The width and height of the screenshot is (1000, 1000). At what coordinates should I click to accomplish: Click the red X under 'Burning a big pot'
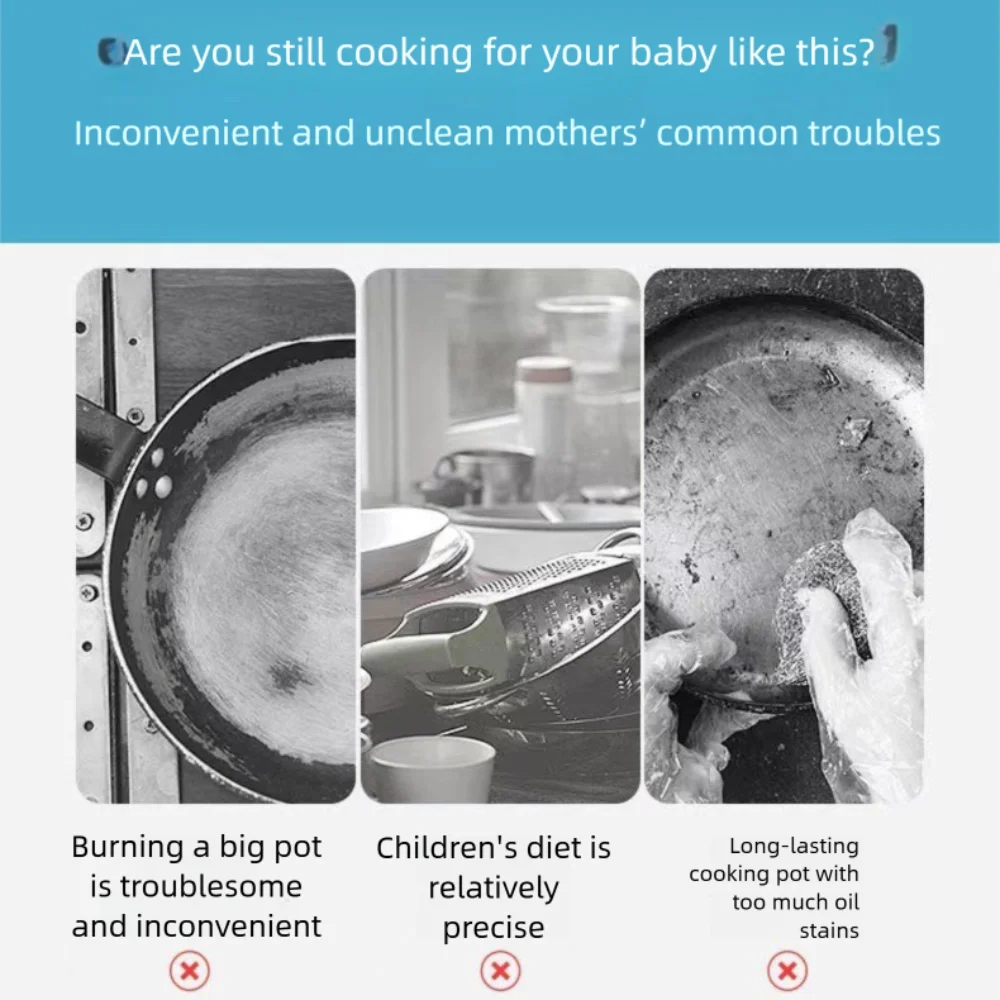(189, 971)
